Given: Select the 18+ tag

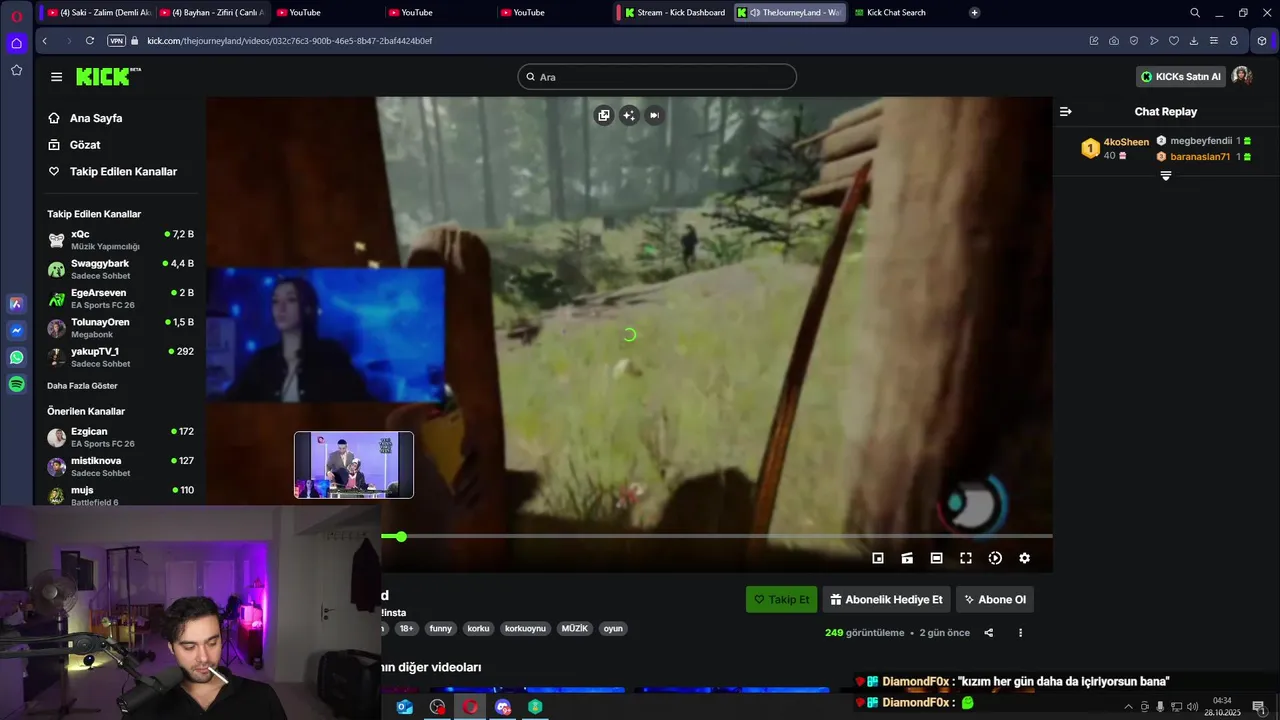Looking at the screenshot, I should [406, 629].
